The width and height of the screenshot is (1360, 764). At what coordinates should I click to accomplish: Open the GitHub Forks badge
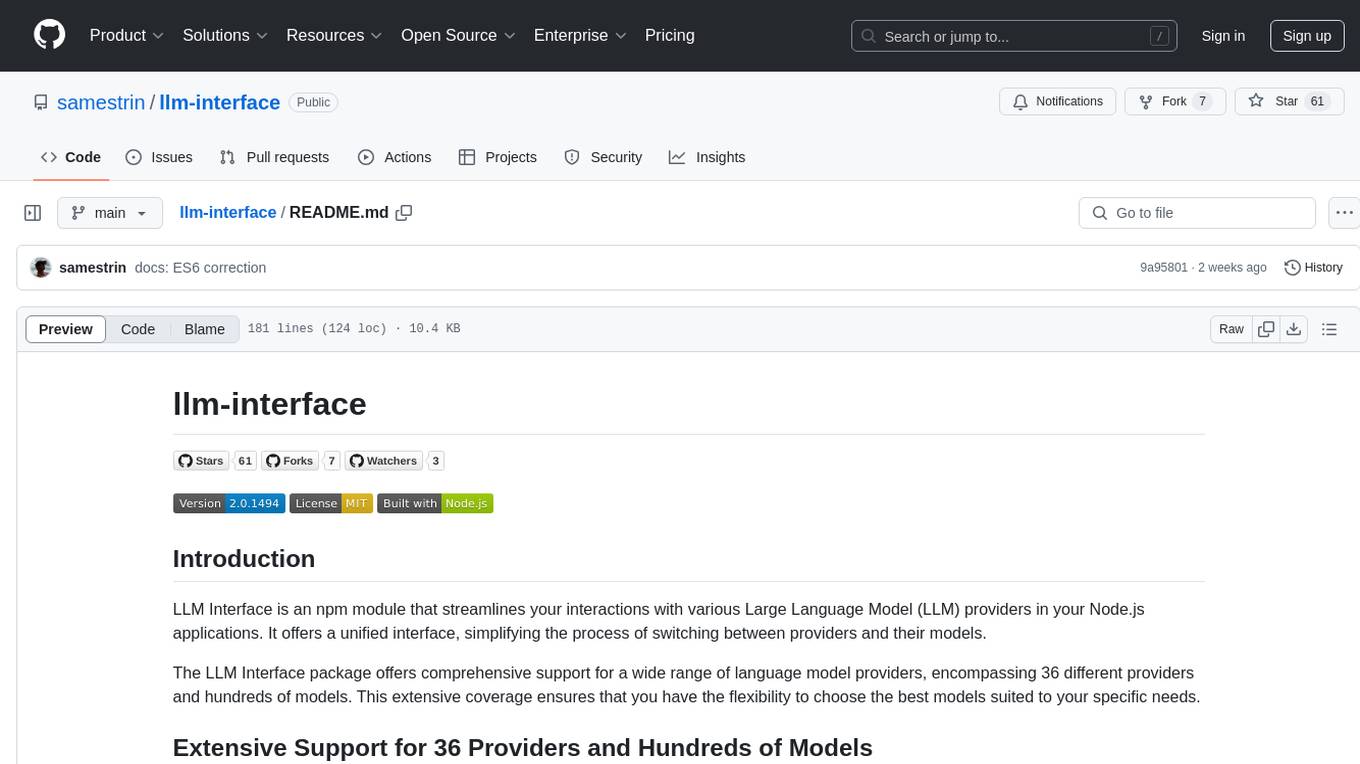(x=300, y=461)
